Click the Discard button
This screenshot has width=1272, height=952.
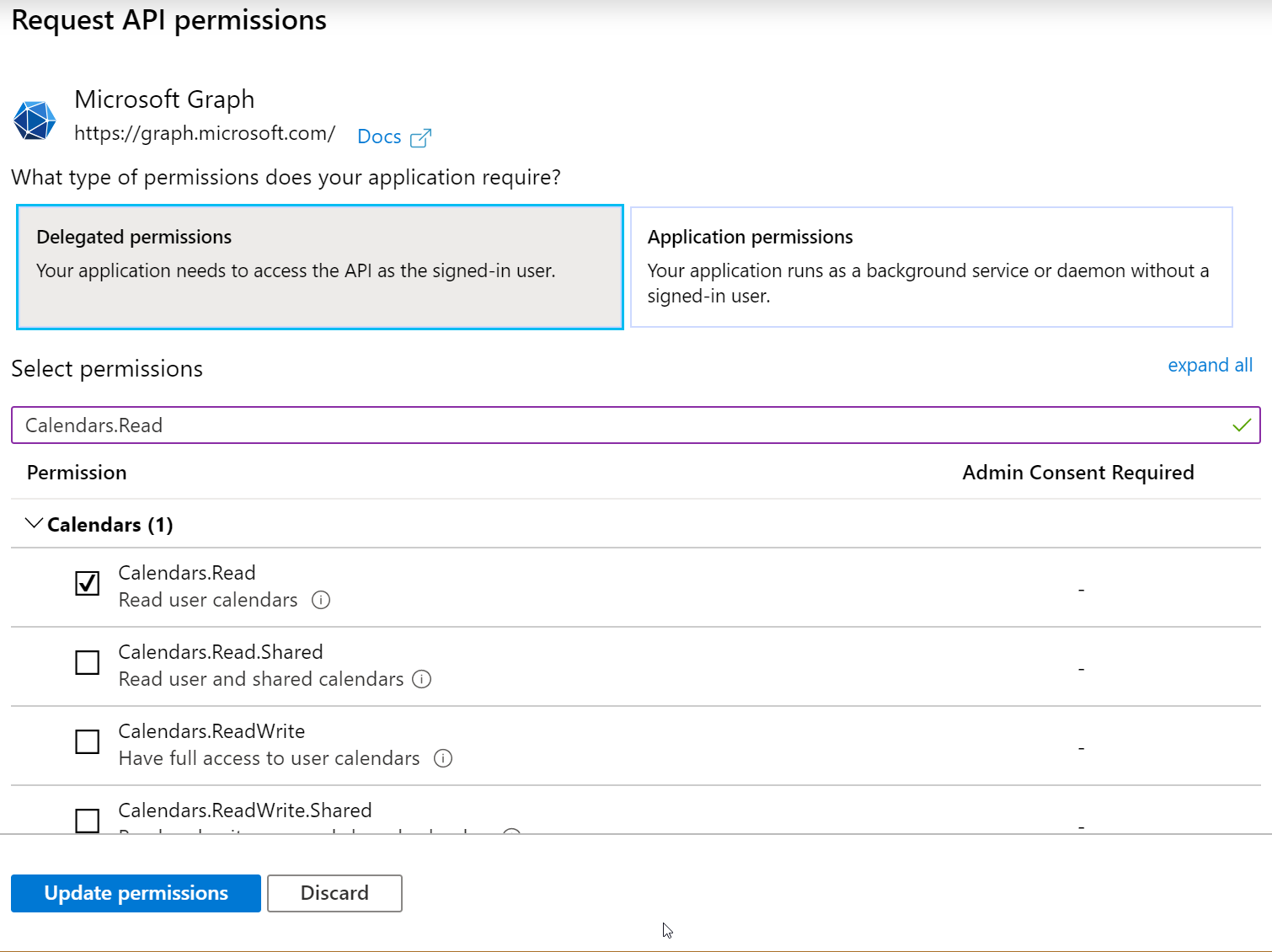point(334,893)
